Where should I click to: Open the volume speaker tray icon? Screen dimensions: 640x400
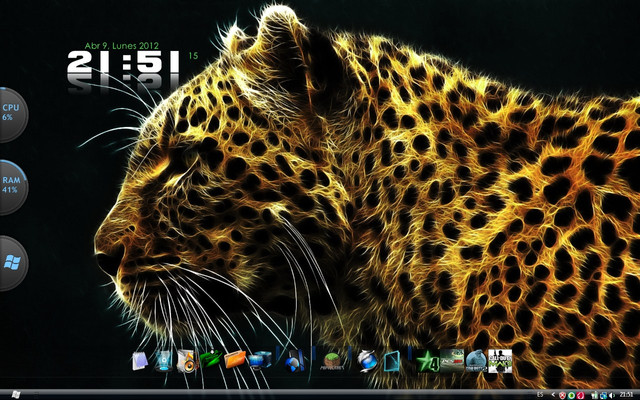click(x=612, y=395)
